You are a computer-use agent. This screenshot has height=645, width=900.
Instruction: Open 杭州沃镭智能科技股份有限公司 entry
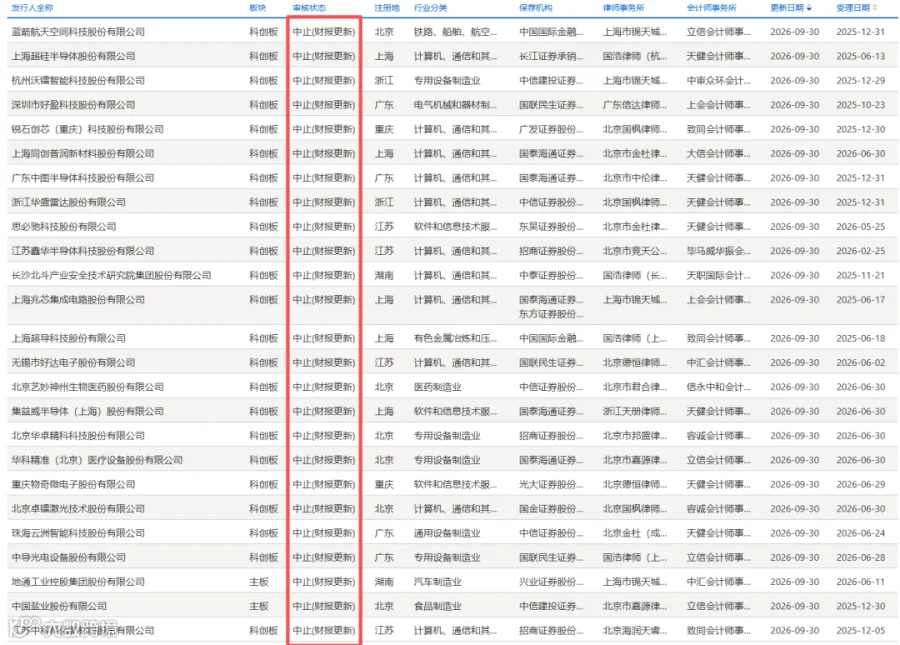point(78,81)
